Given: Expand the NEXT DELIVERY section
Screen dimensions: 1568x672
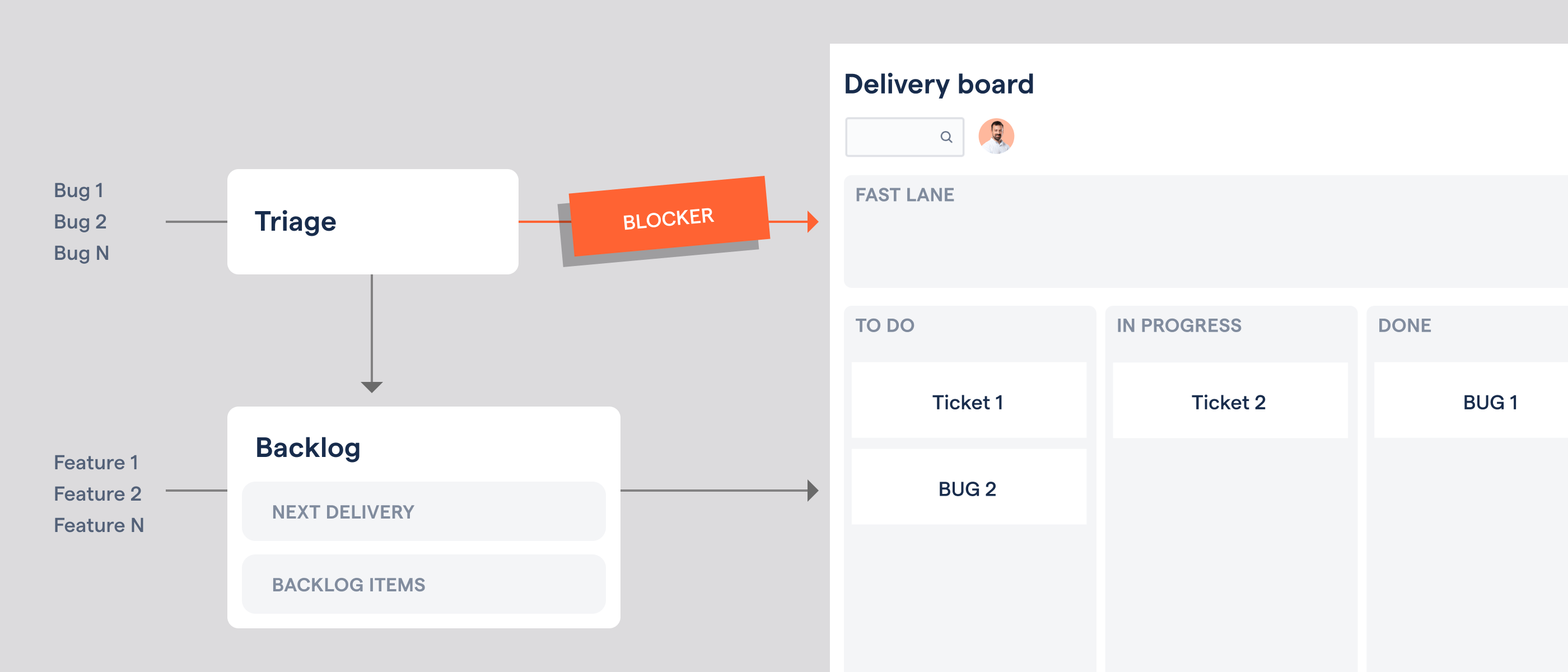Looking at the screenshot, I should pos(423,511).
